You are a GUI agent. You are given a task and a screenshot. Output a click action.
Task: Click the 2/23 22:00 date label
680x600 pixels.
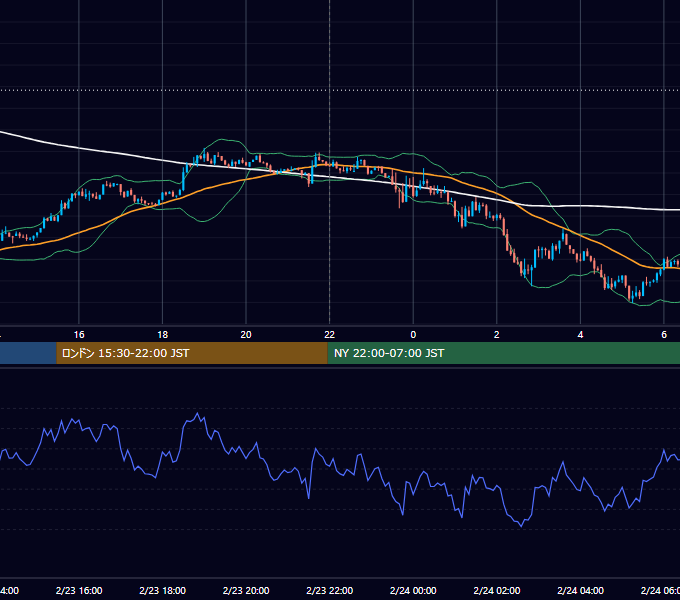click(330, 590)
